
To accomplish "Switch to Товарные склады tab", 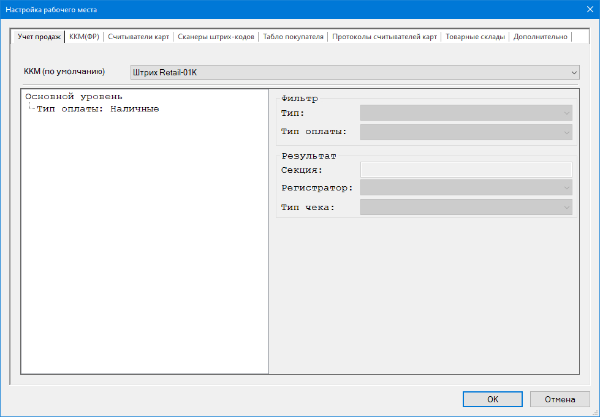I will [x=476, y=37].
